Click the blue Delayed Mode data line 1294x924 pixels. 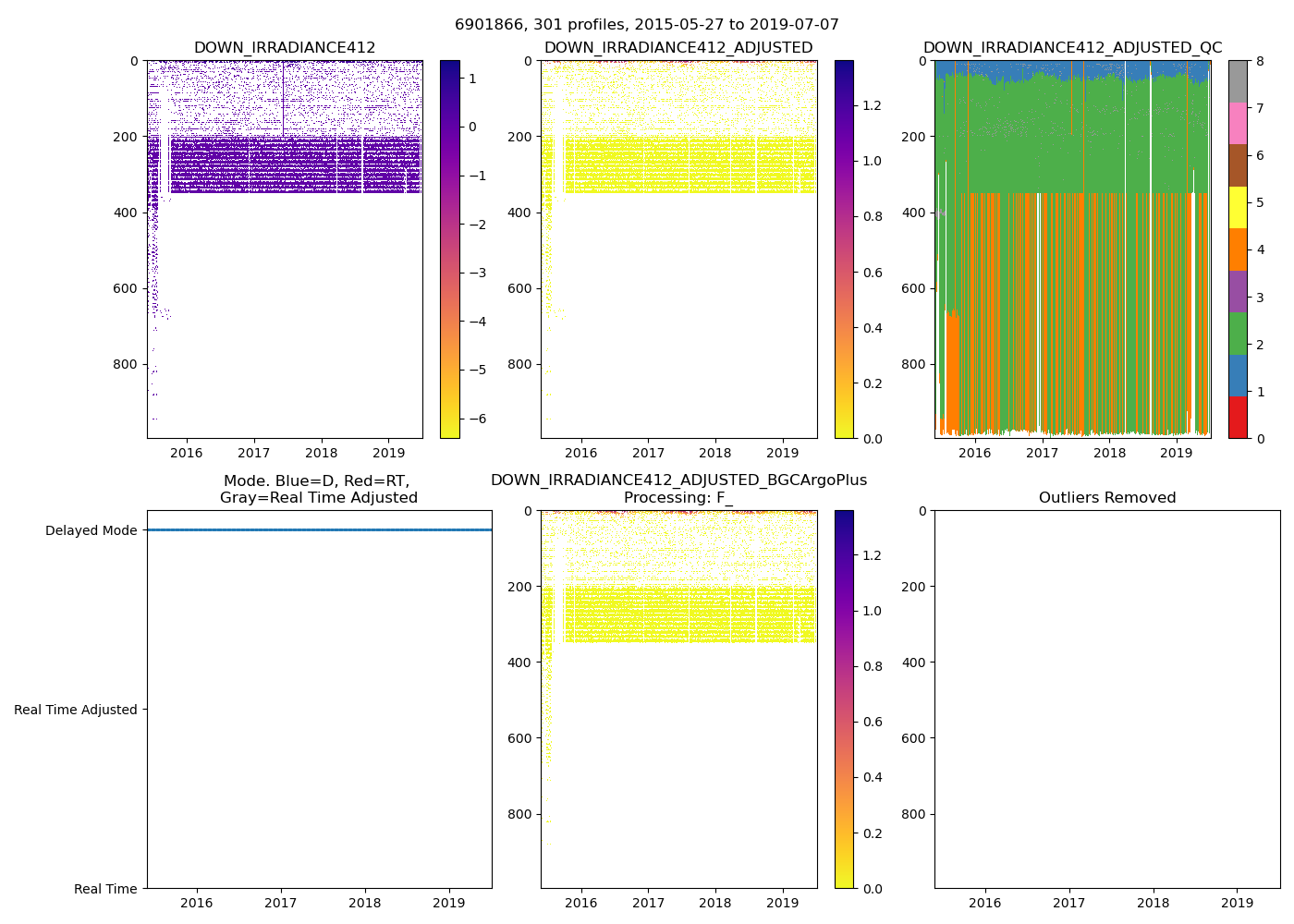click(319, 530)
